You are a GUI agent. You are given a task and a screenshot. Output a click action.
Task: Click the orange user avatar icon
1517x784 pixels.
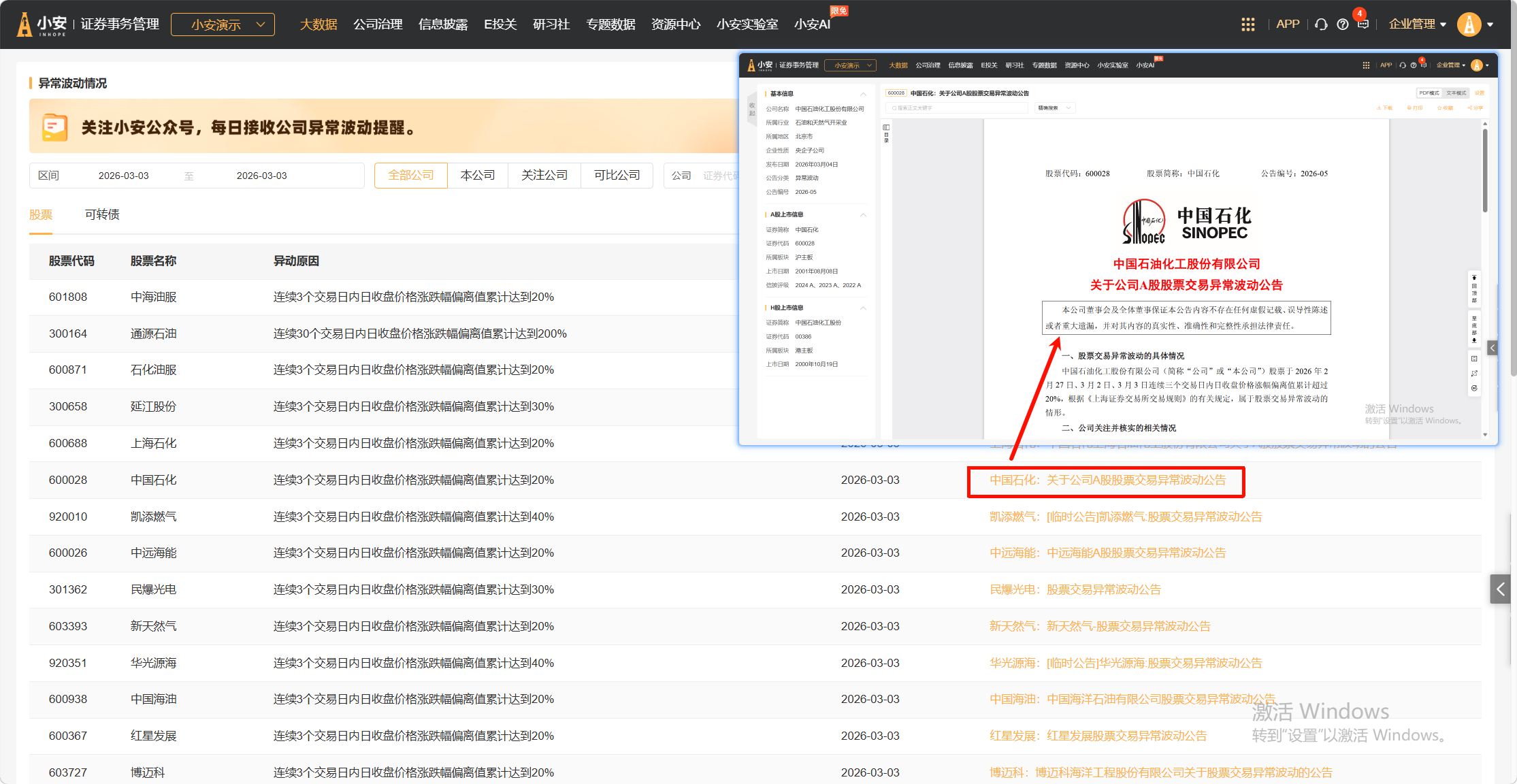pyautogui.click(x=1469, y=24)
